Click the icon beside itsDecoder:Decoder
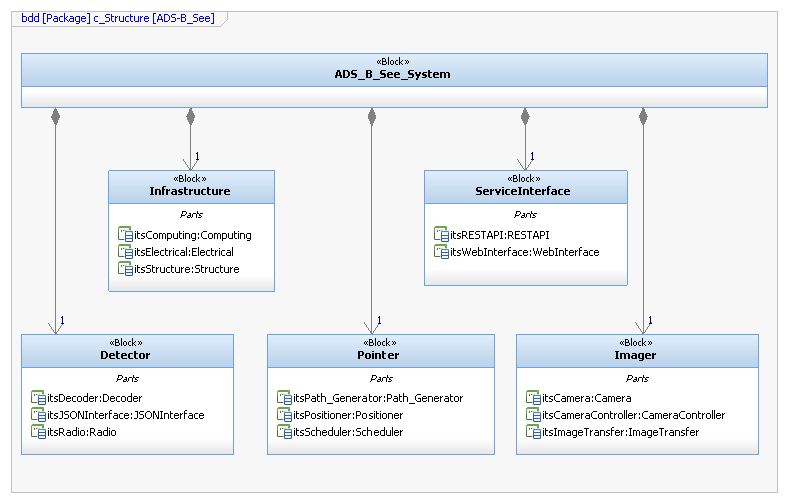The height and width of the screenshot is (502, 787). pos(38,398)
